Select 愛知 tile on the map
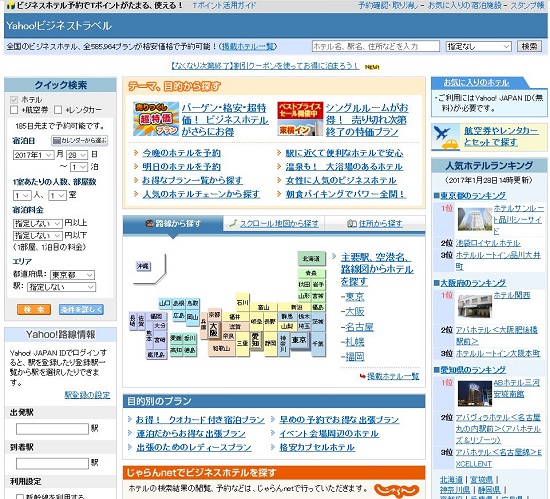The height and width of the screenshot is (499, 550). pos(255,340)
